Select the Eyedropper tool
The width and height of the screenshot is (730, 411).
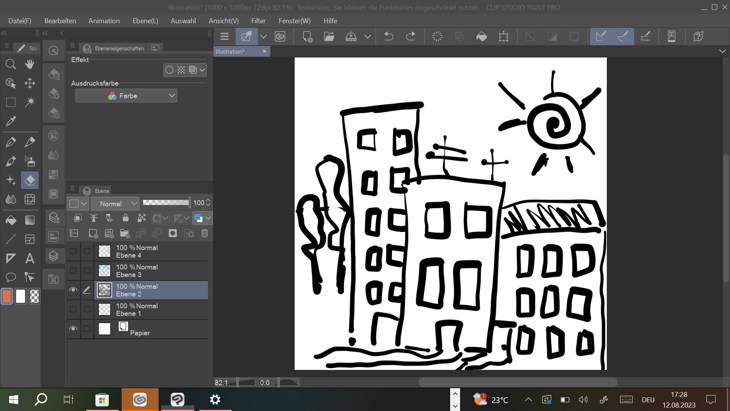click(x=11, y=121)
